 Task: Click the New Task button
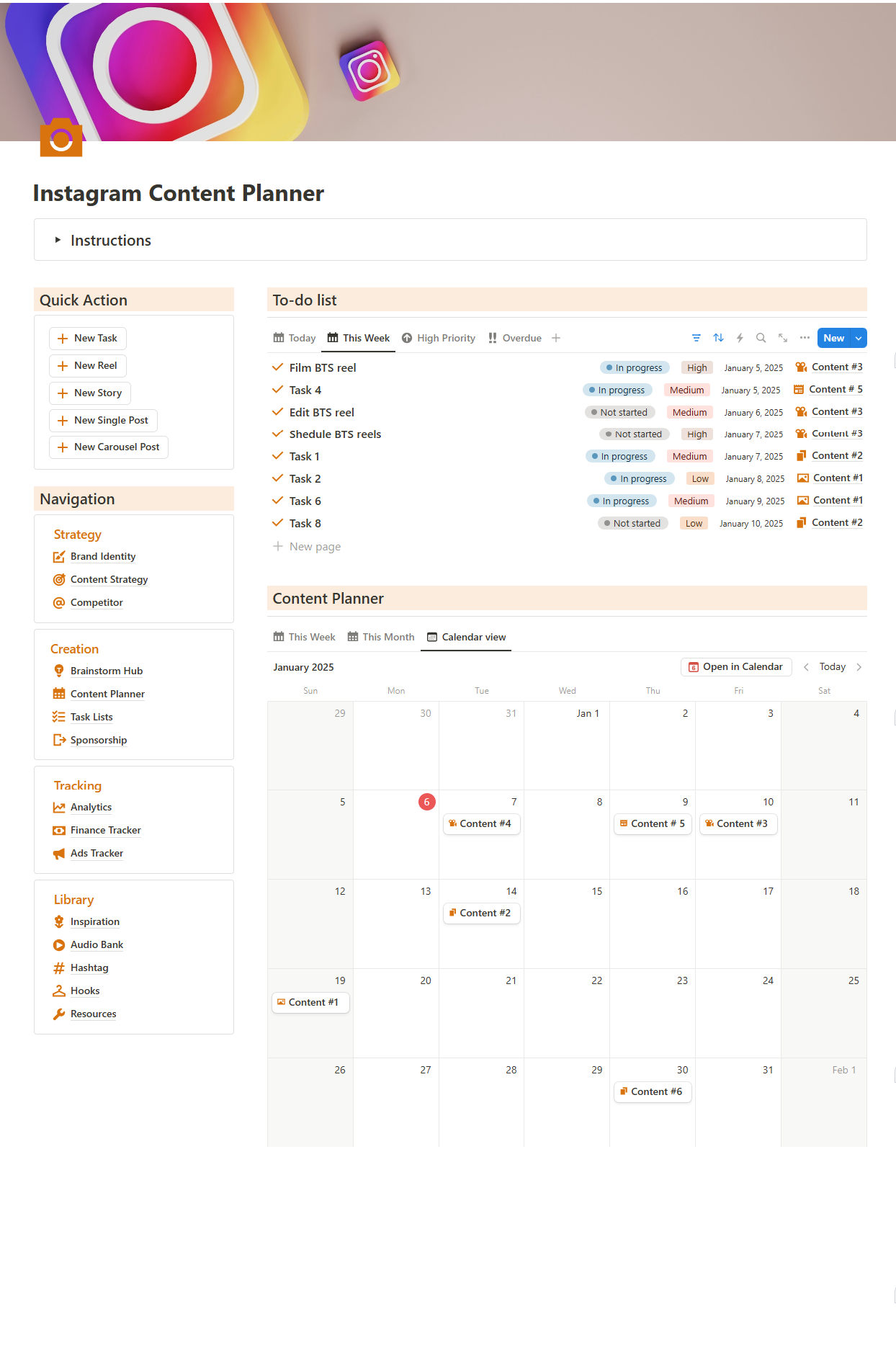pyautogui.click(x=88, y=339)
